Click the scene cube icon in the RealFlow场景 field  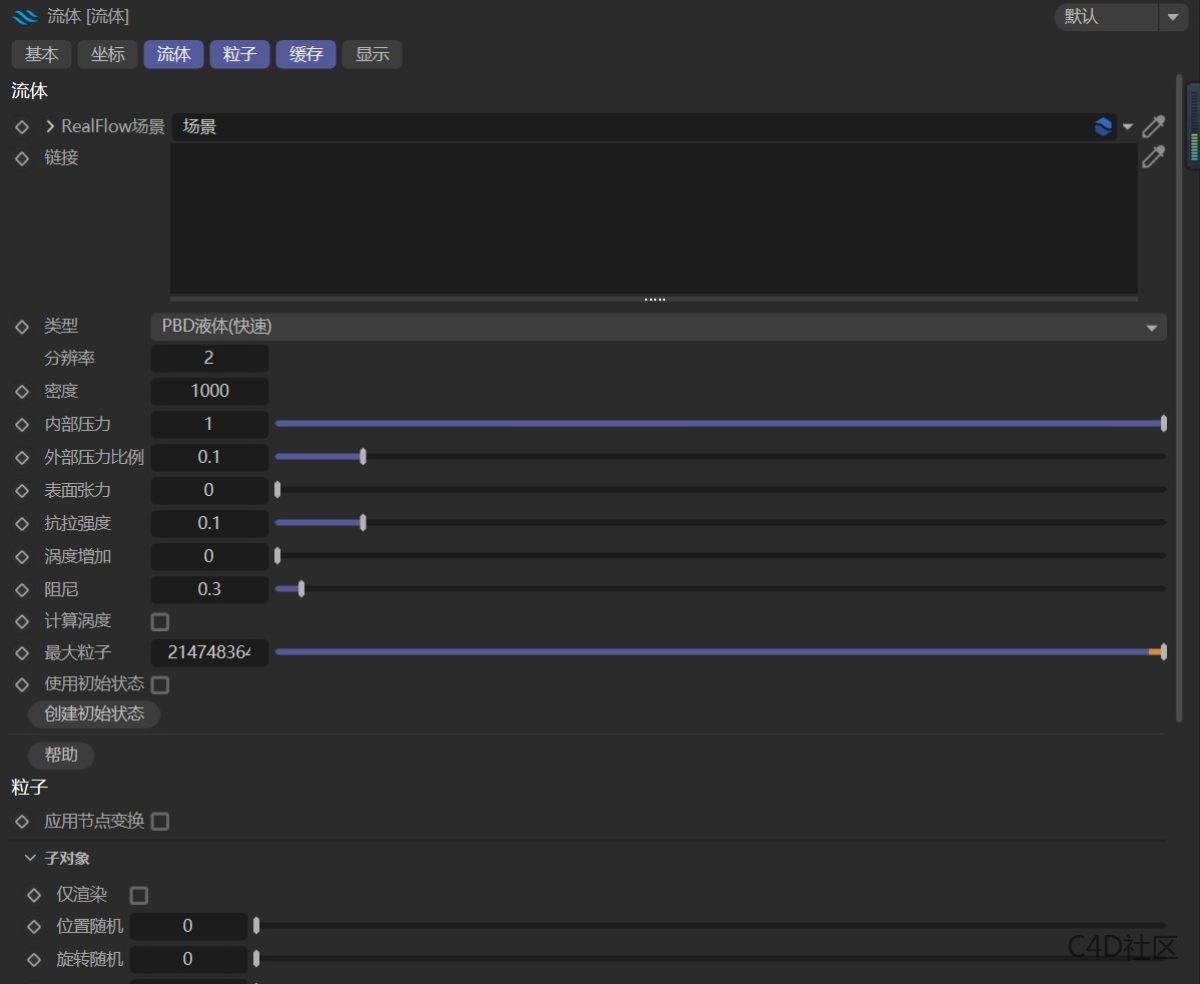[x=1103, y=126]
